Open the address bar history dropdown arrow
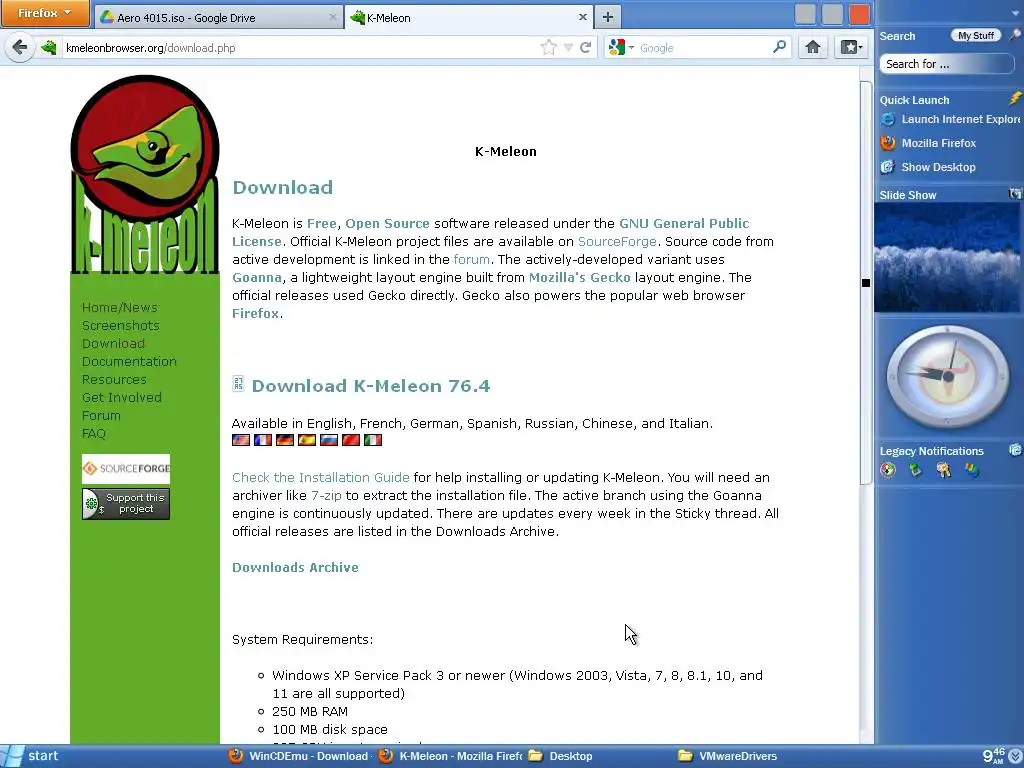Image resolution: width=1024 pixels, height=768 pixels. click(x=568, y=48)
